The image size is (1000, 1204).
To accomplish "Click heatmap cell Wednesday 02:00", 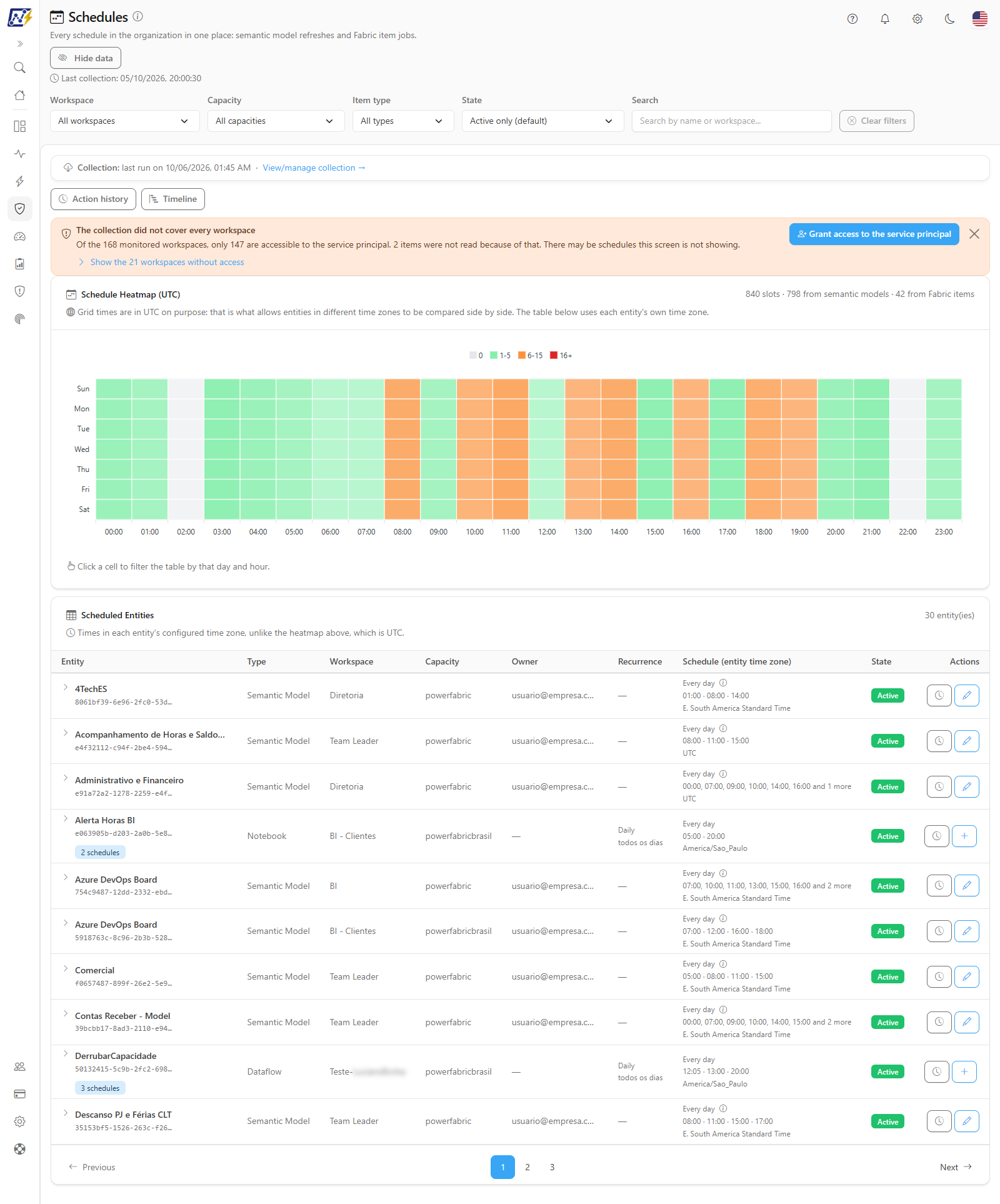I will (186, 449).
